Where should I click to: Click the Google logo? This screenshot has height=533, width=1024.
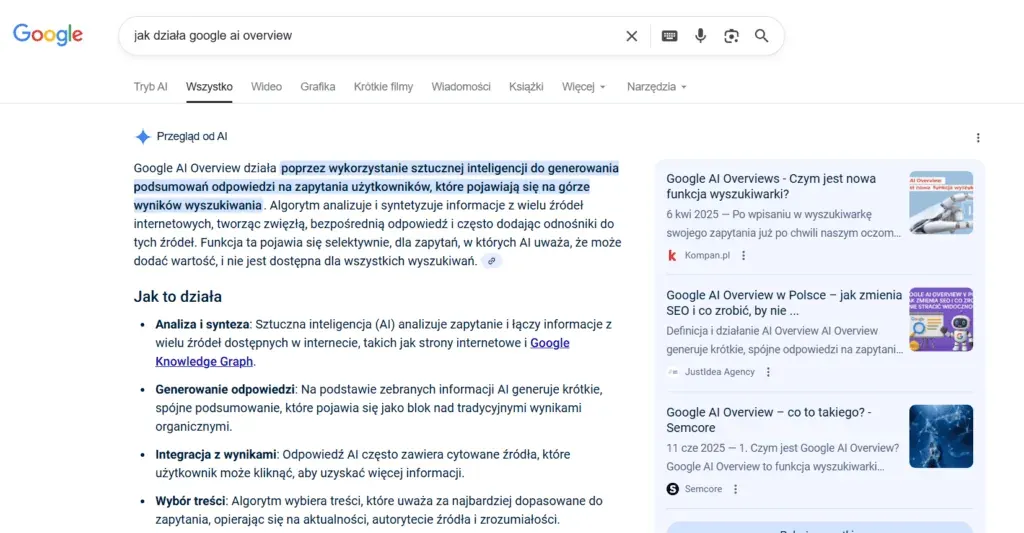(48, 35)
